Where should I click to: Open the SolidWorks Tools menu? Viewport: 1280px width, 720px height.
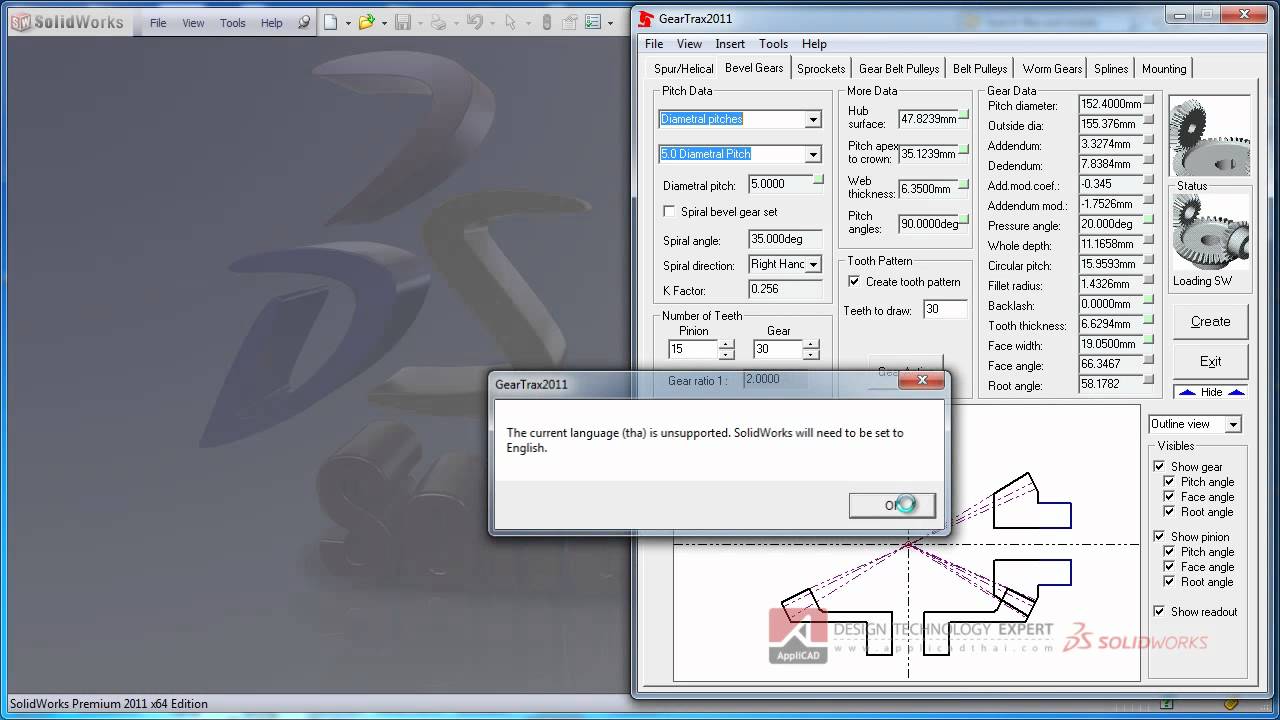233,23
